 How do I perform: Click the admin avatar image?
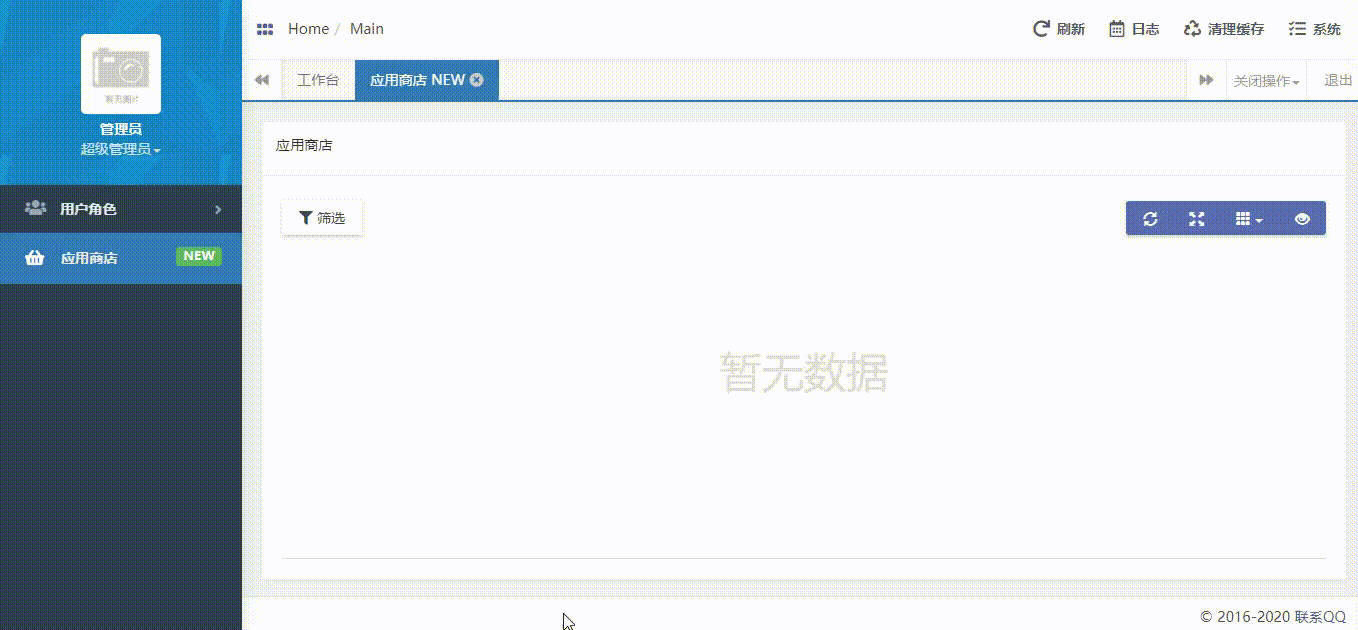(121, 73)
